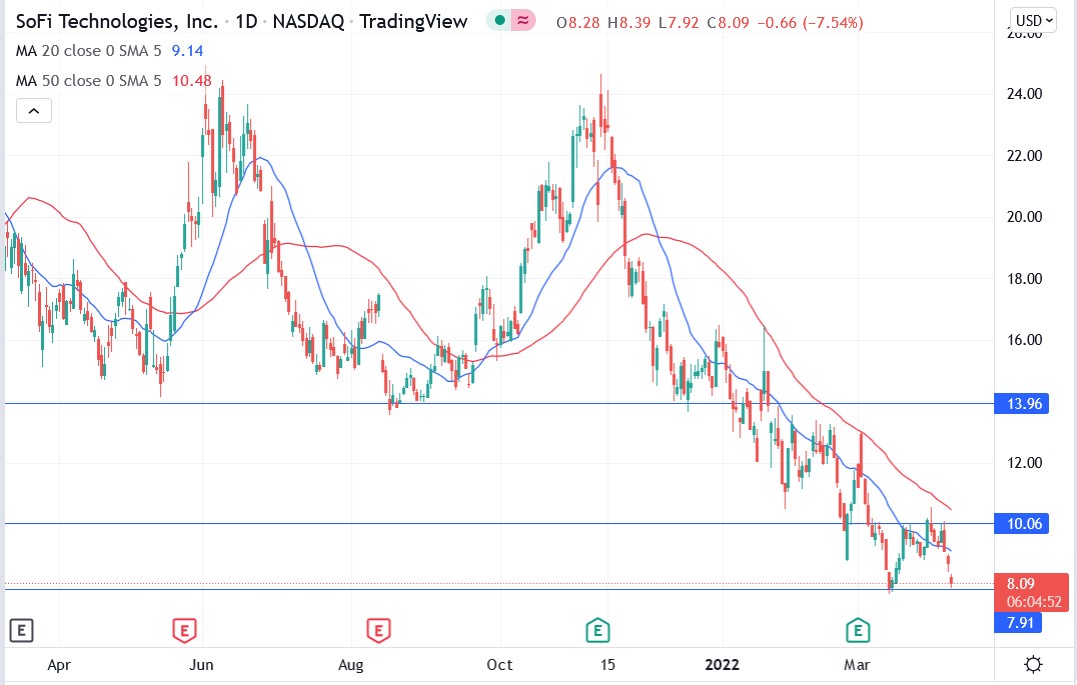Image resolution: width=1077 pixels, height=685 pixels.
Task: Click the pink data status indicator
Action: point(520,20)
